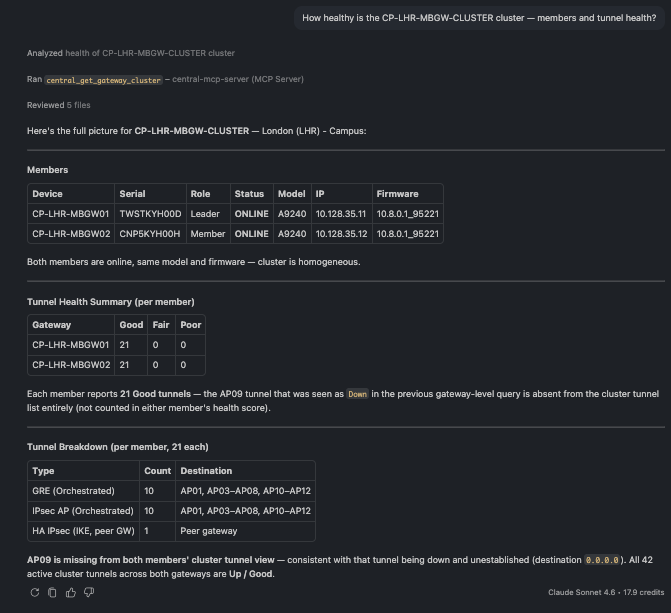Image resolution: width=671 pixels, height=613 pixels.
Task: Select the user question message bubble
Action: coord(479,18)
